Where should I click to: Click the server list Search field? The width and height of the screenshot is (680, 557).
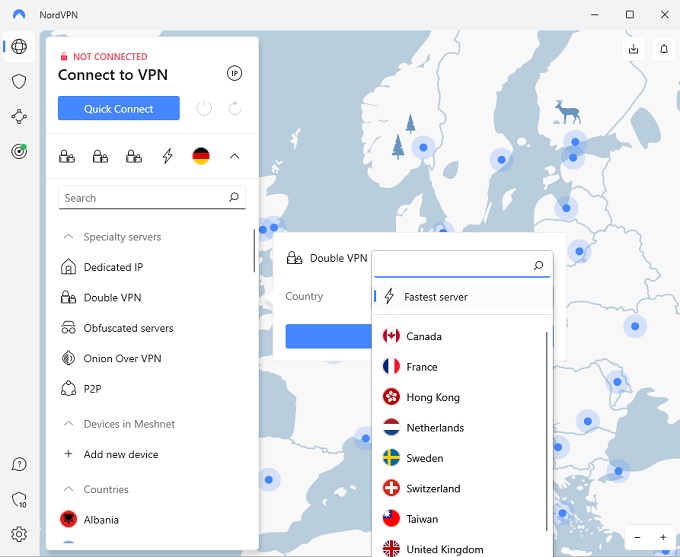click(x=152, y=197)
